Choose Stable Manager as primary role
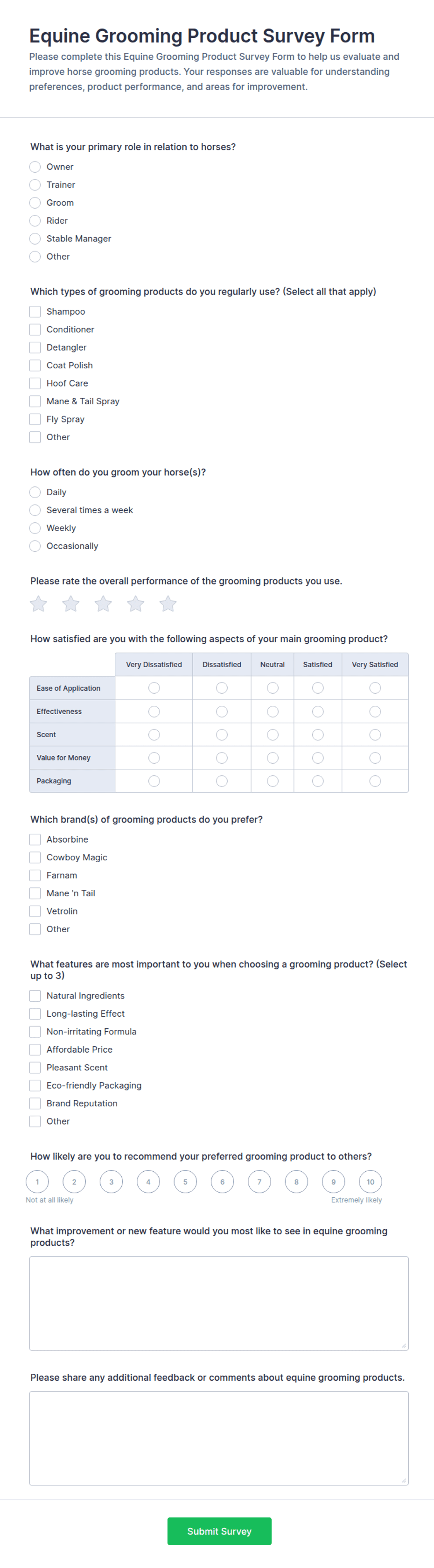 click(35, 239)
